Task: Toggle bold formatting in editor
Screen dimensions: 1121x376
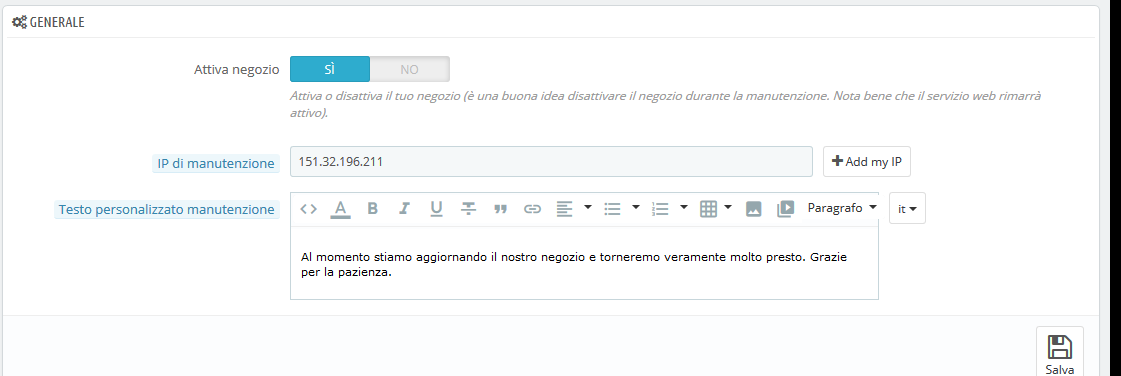Action: click(x=372, y=209)
